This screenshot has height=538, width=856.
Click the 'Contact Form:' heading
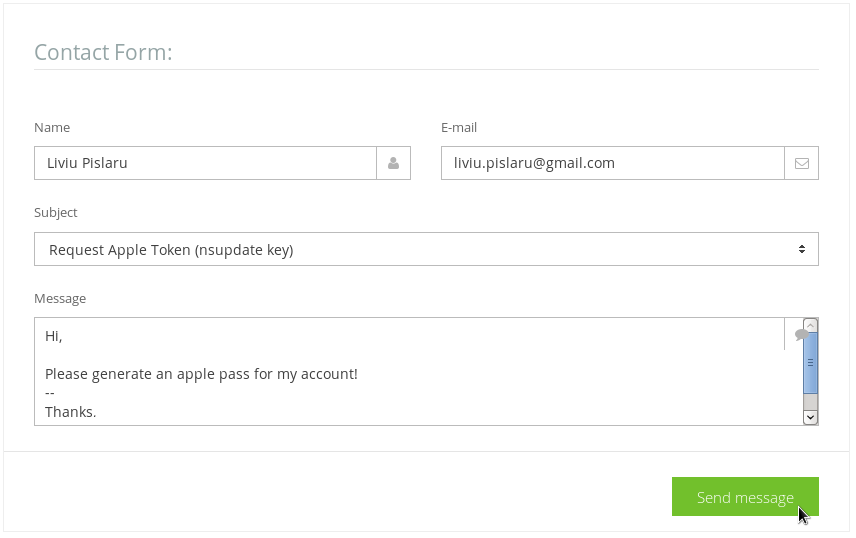click(x=103, y=52)
